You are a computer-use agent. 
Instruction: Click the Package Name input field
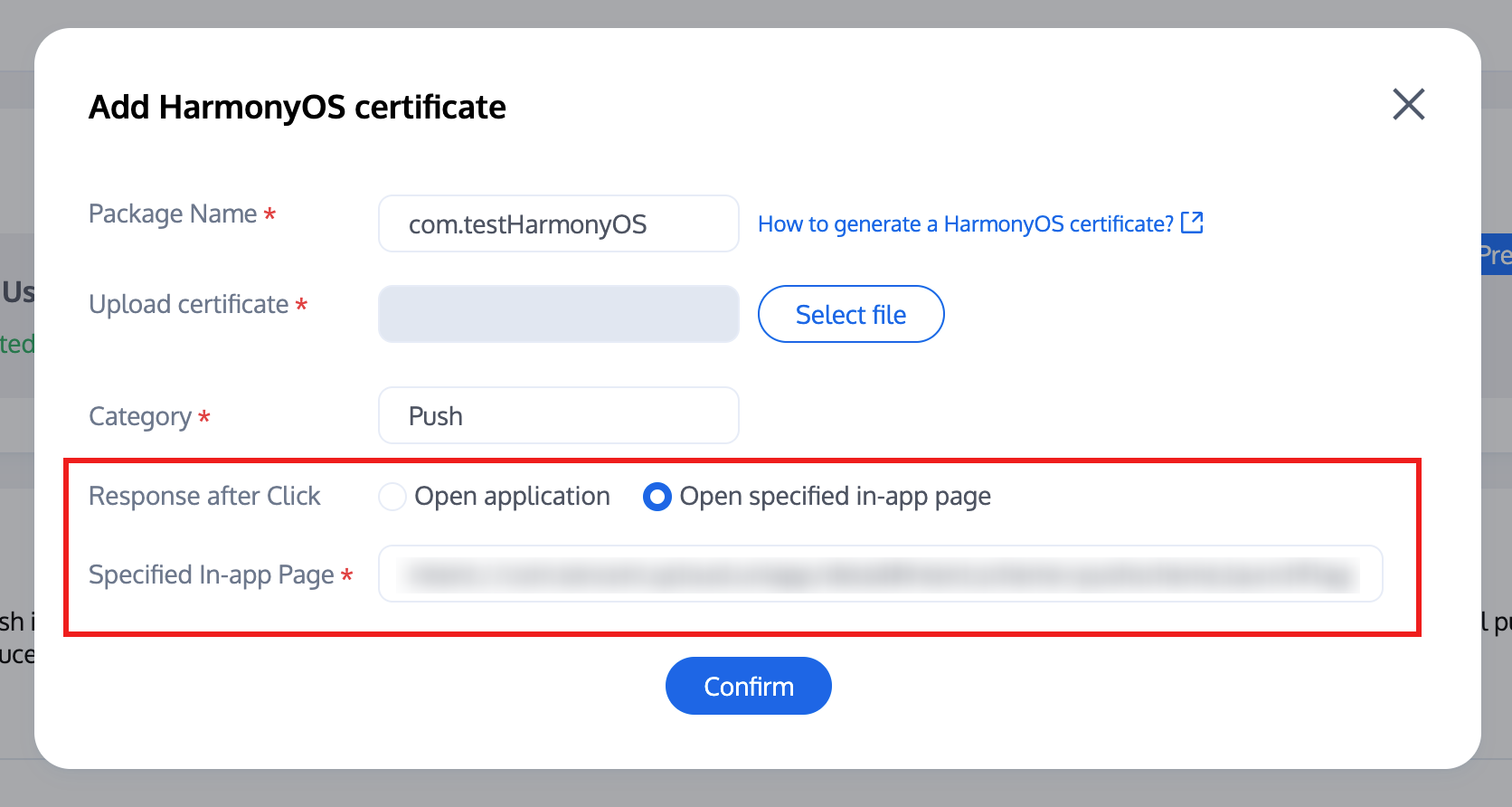[558, 224]
